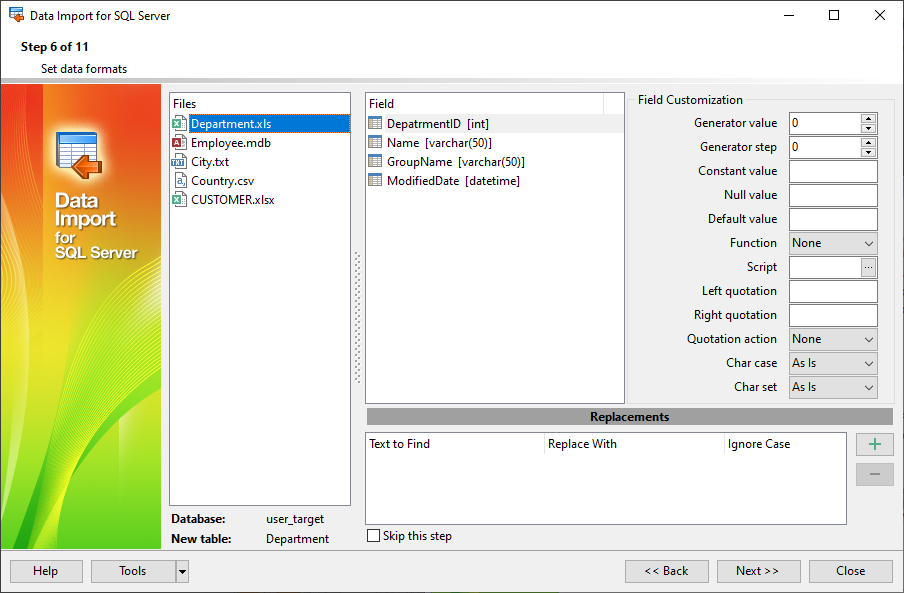Remove a replacement with the minus icon

click(x=874, y=474)
